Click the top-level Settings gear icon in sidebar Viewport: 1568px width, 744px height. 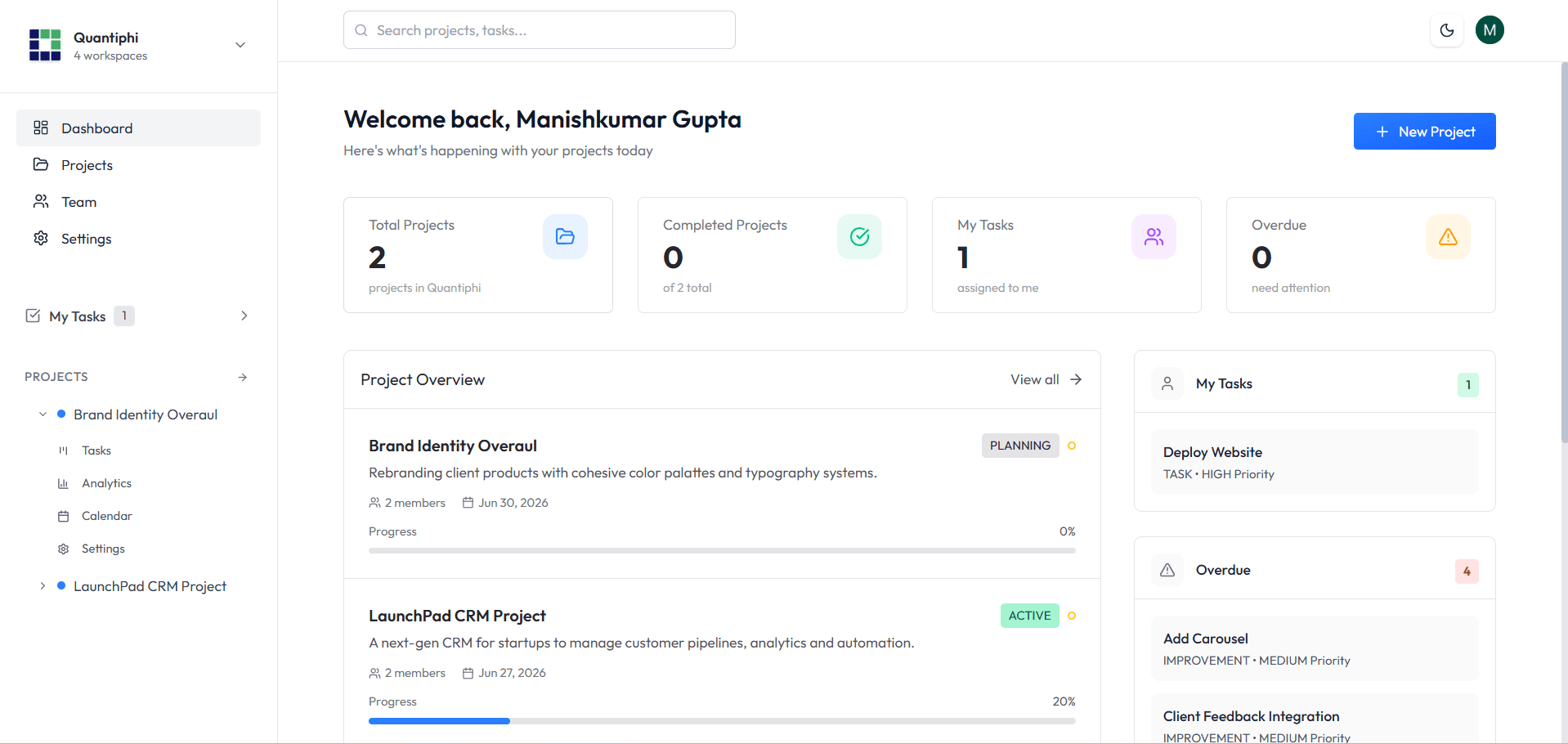click(41, 238)
